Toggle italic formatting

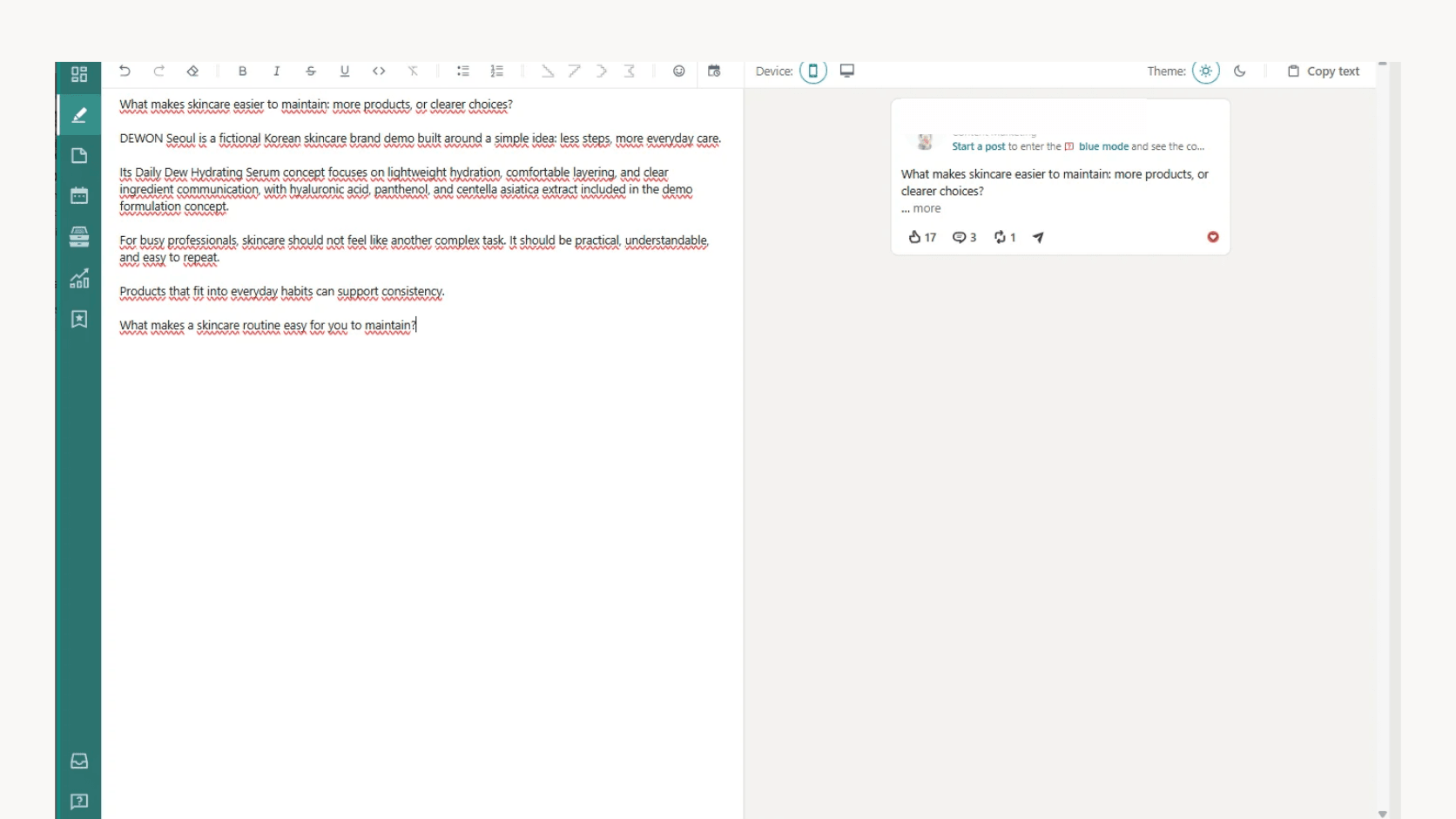click(277, 71)
